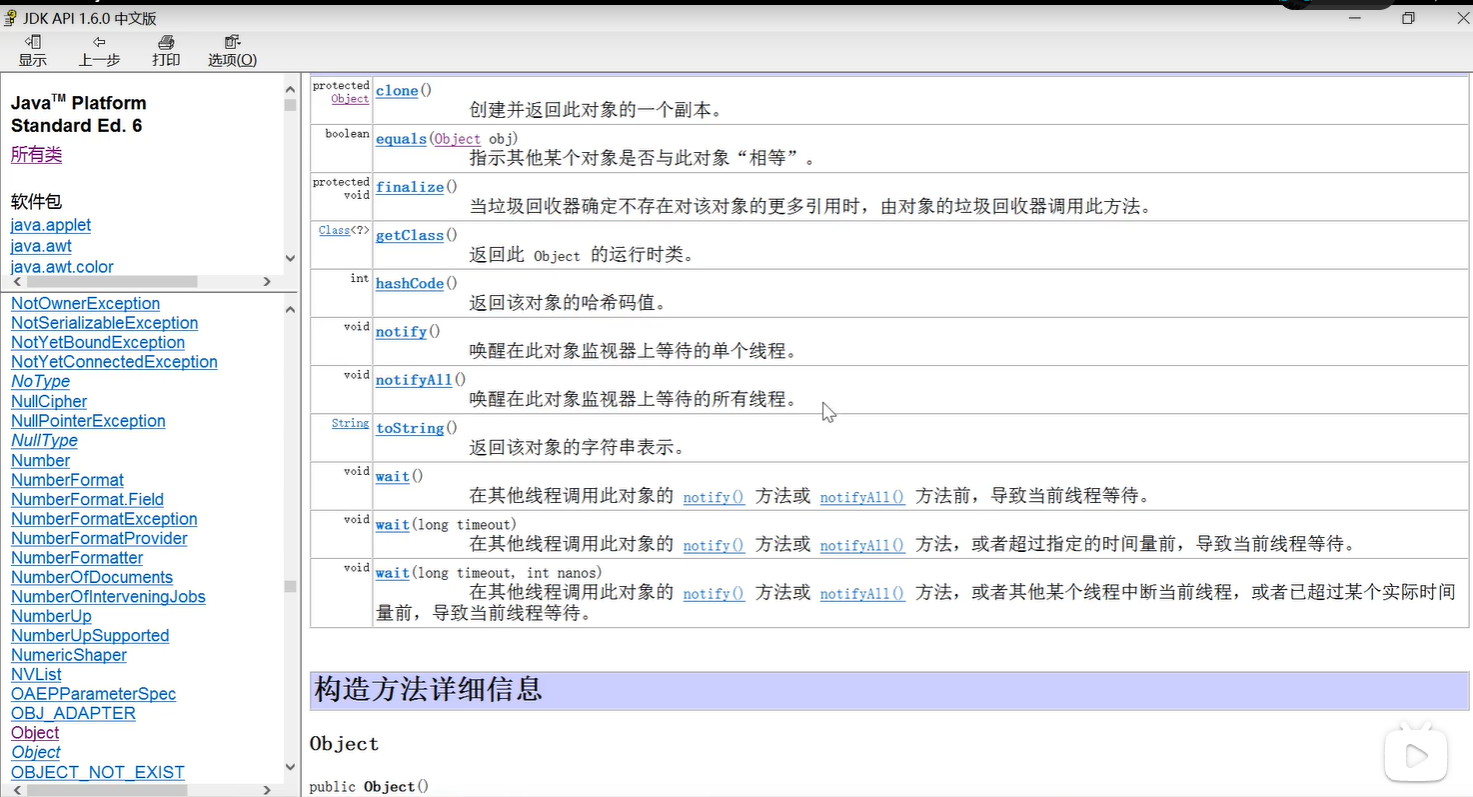The image size is (1473, 797).
Task: Click scroll-up arrow of the class list
Action: (290, 310)
